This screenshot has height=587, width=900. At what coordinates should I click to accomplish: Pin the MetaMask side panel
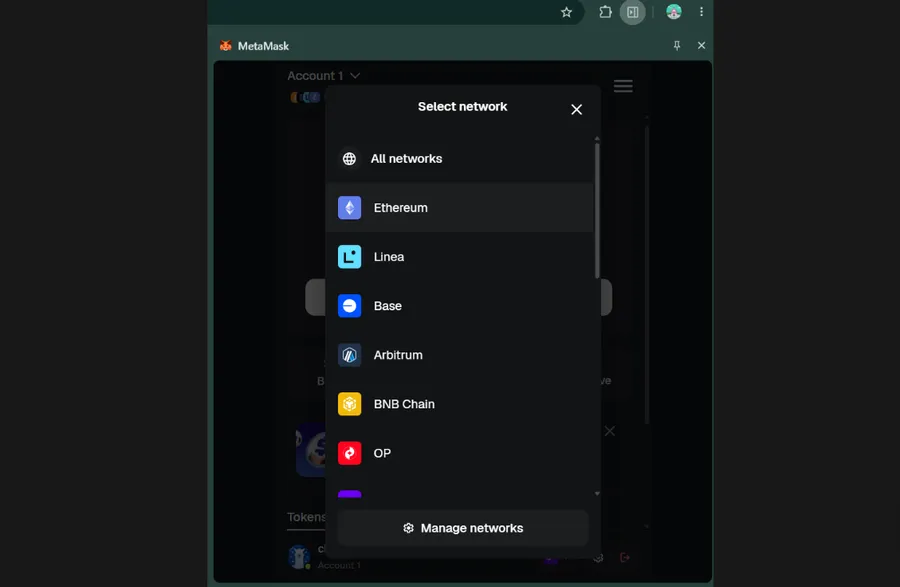point(677,45)
